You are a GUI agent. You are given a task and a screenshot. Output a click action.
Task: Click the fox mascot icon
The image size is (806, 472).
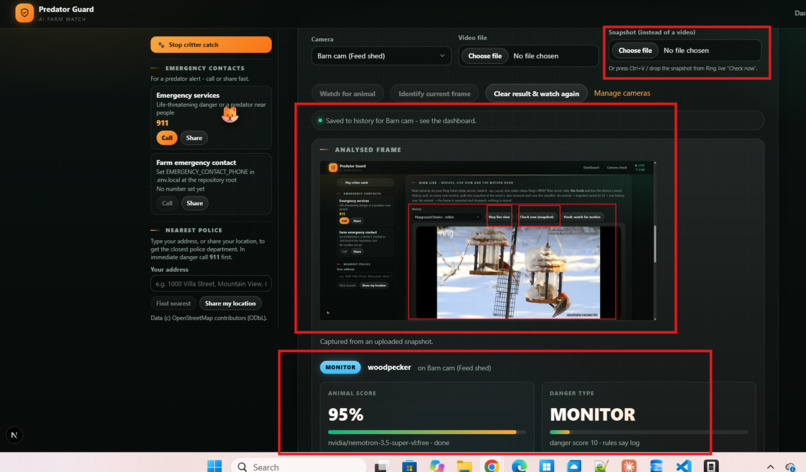click(x=230, y=114)
